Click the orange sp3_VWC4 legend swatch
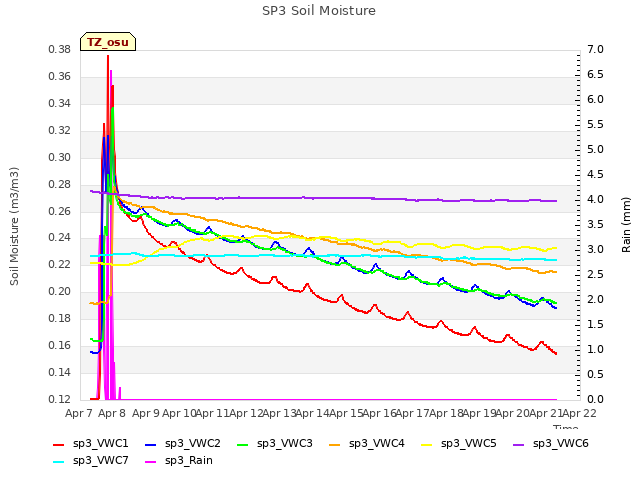This screenshot has height=480, width=640. [x=335, y=444]
